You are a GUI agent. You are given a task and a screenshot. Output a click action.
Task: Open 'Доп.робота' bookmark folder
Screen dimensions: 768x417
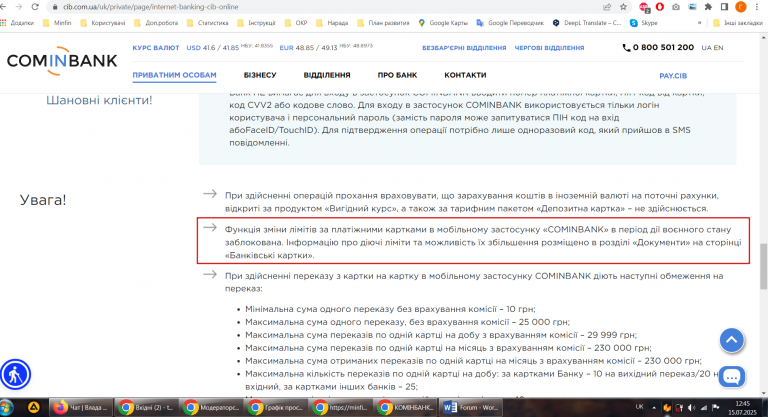tap(156, 23)
